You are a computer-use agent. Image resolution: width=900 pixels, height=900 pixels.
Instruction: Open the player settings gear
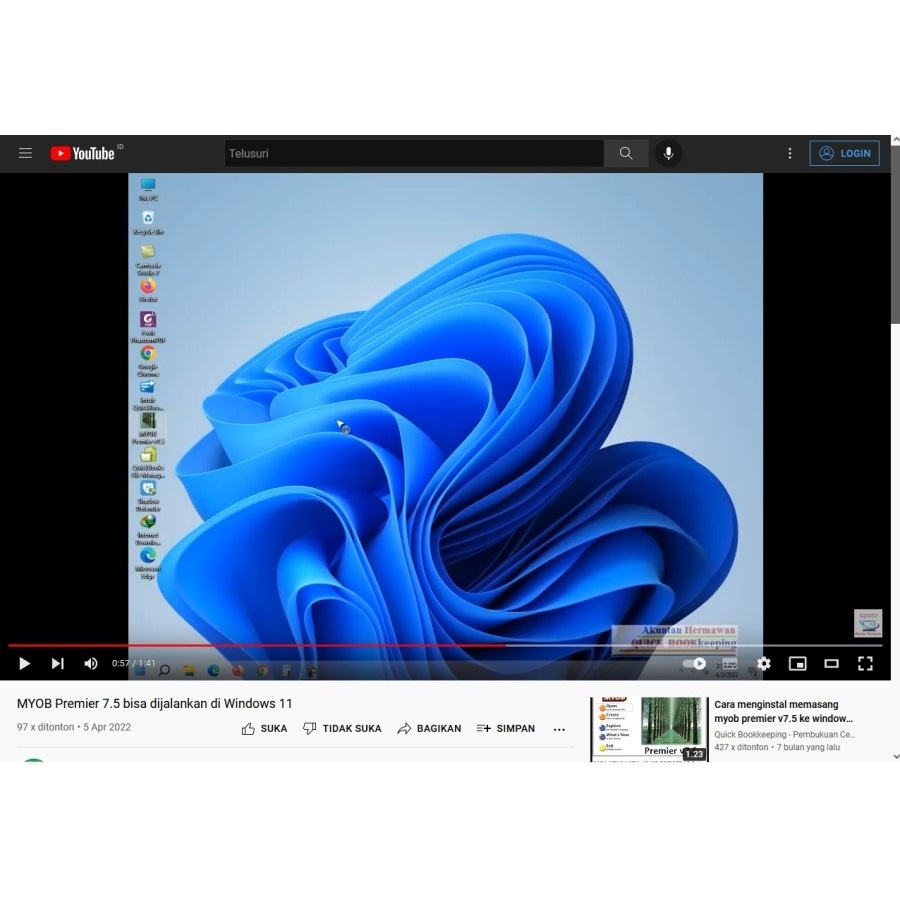[763, 663]
